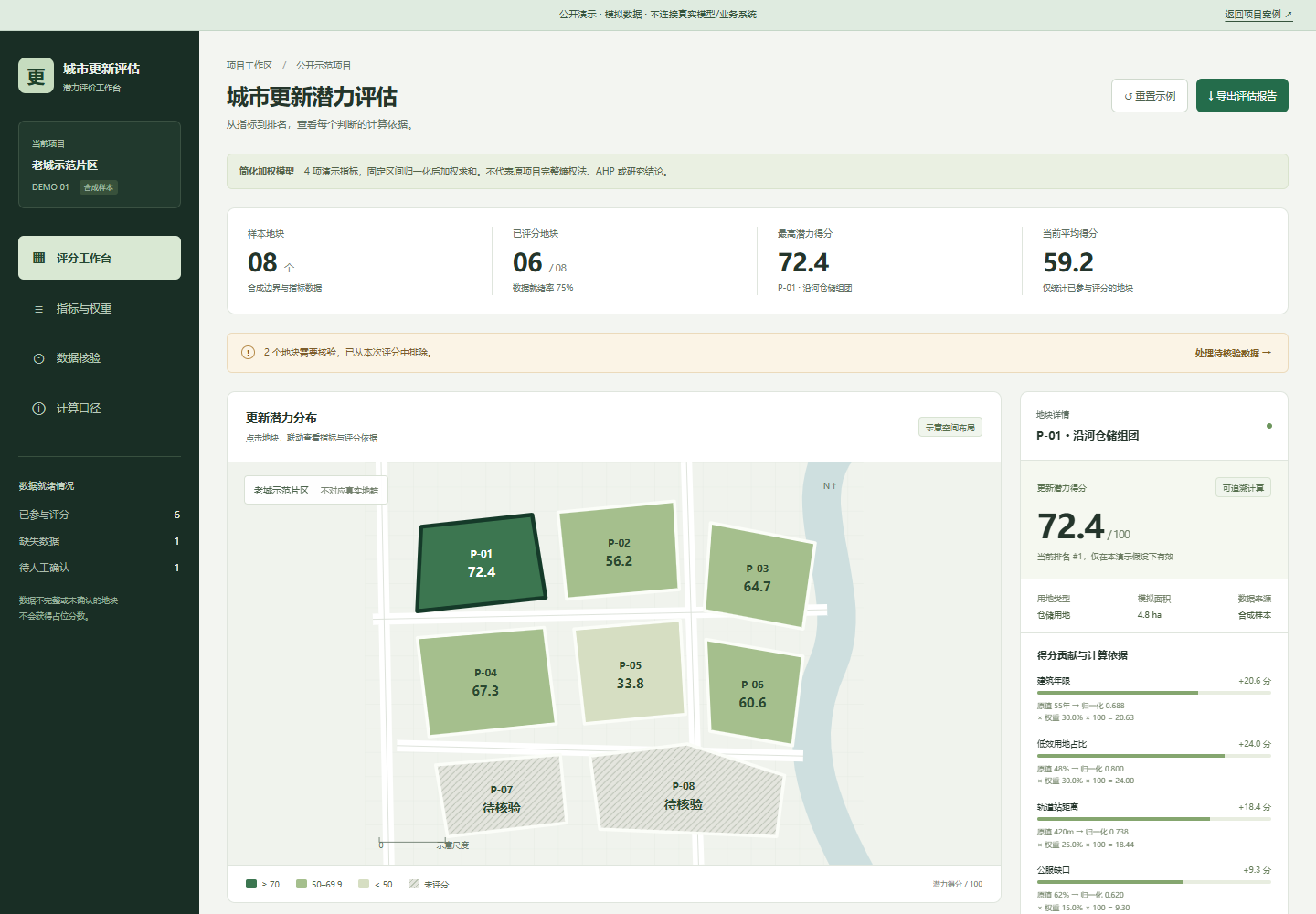Click 公开示范项目 breadcrumb

[324, 65]
